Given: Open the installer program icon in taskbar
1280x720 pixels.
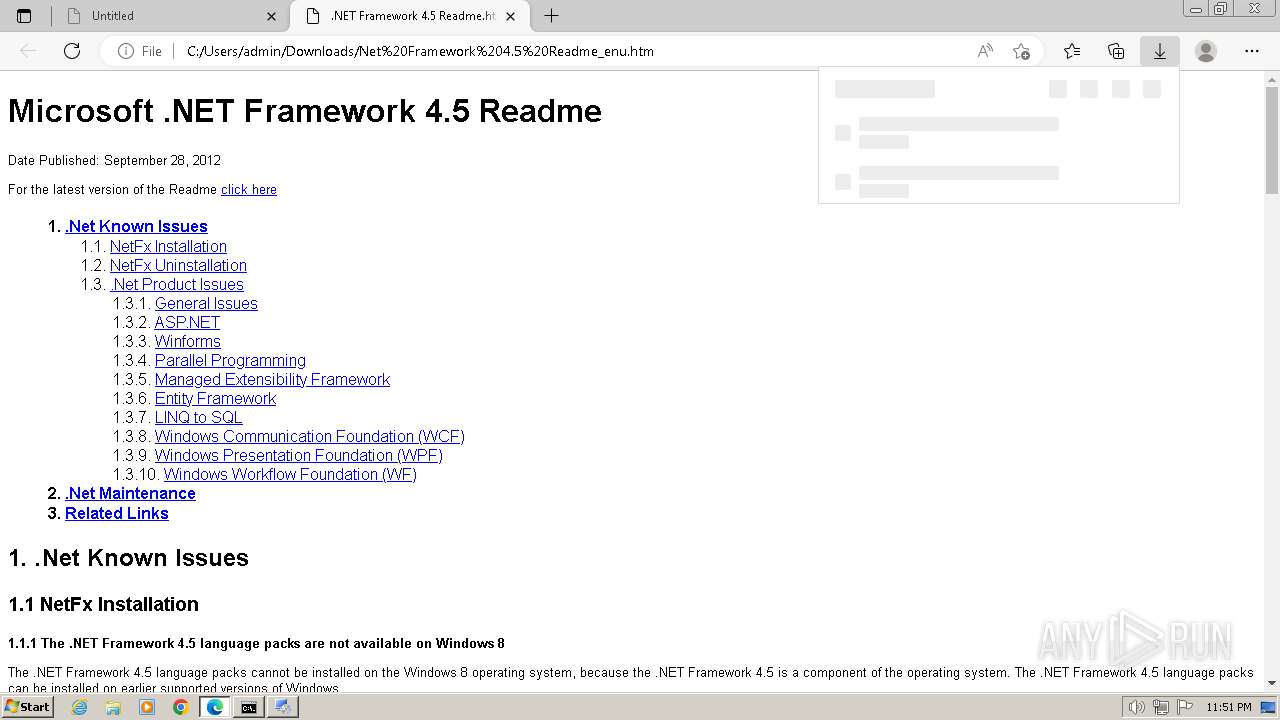Looking at the screenshot, I should [282, 707].
